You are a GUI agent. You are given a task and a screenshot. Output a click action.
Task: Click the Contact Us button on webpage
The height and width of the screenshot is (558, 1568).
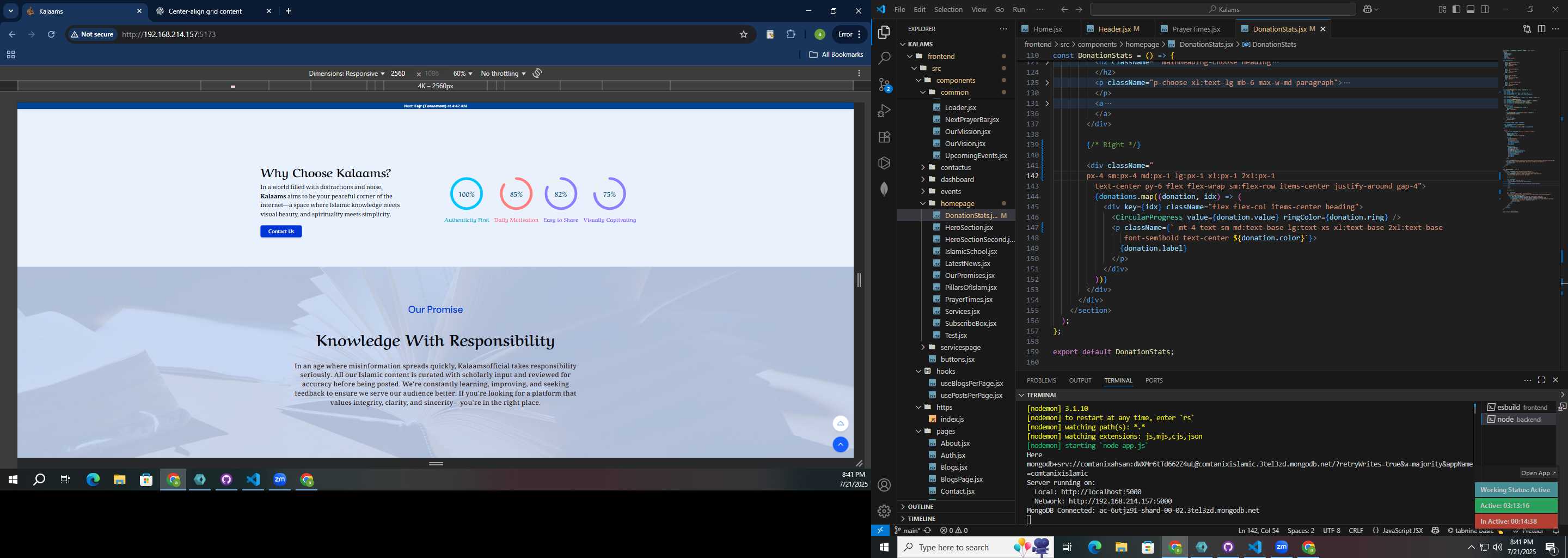(x=281, y=232)
